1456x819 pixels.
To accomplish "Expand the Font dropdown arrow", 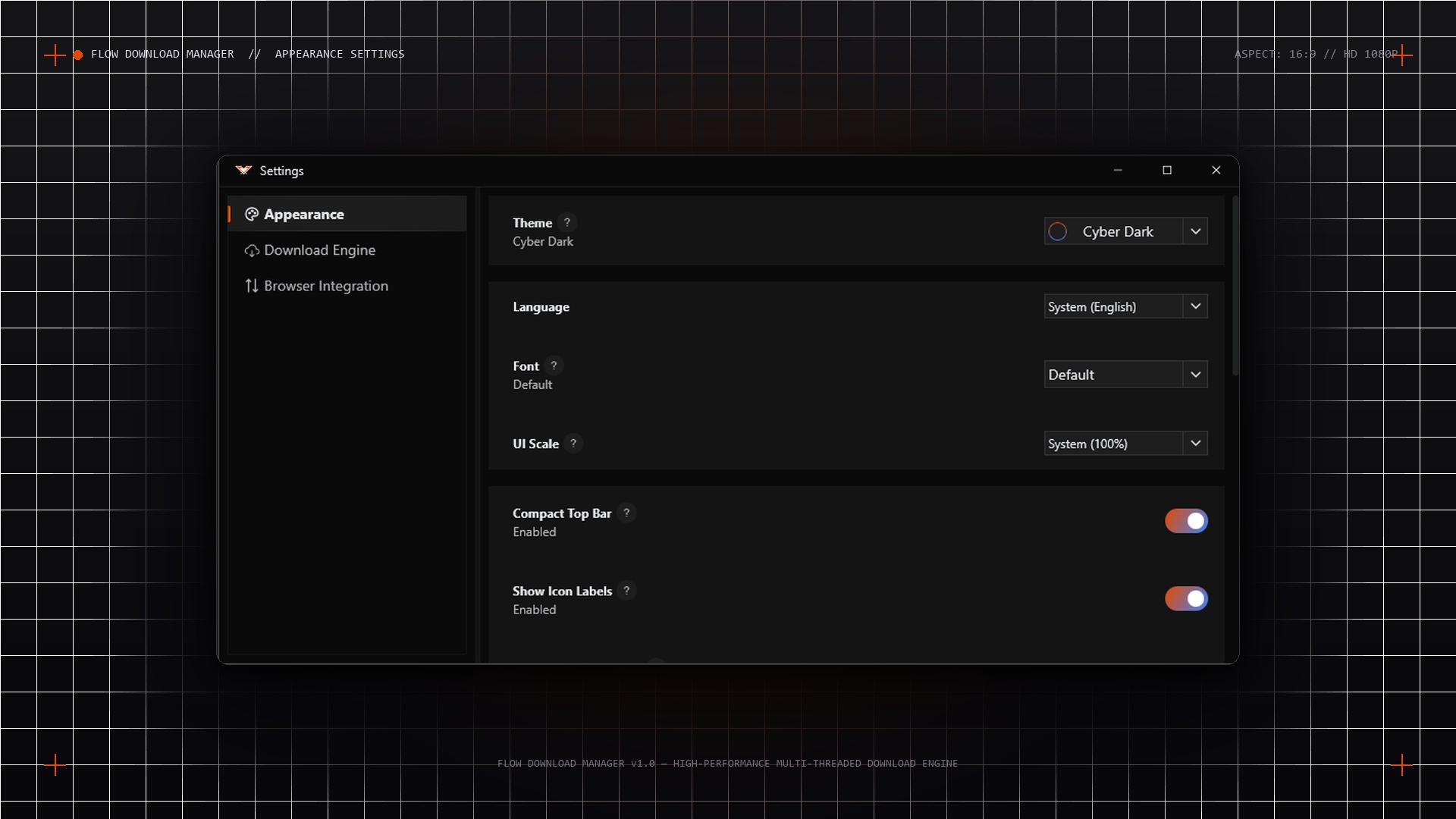I will click(x=1195, y=375).
